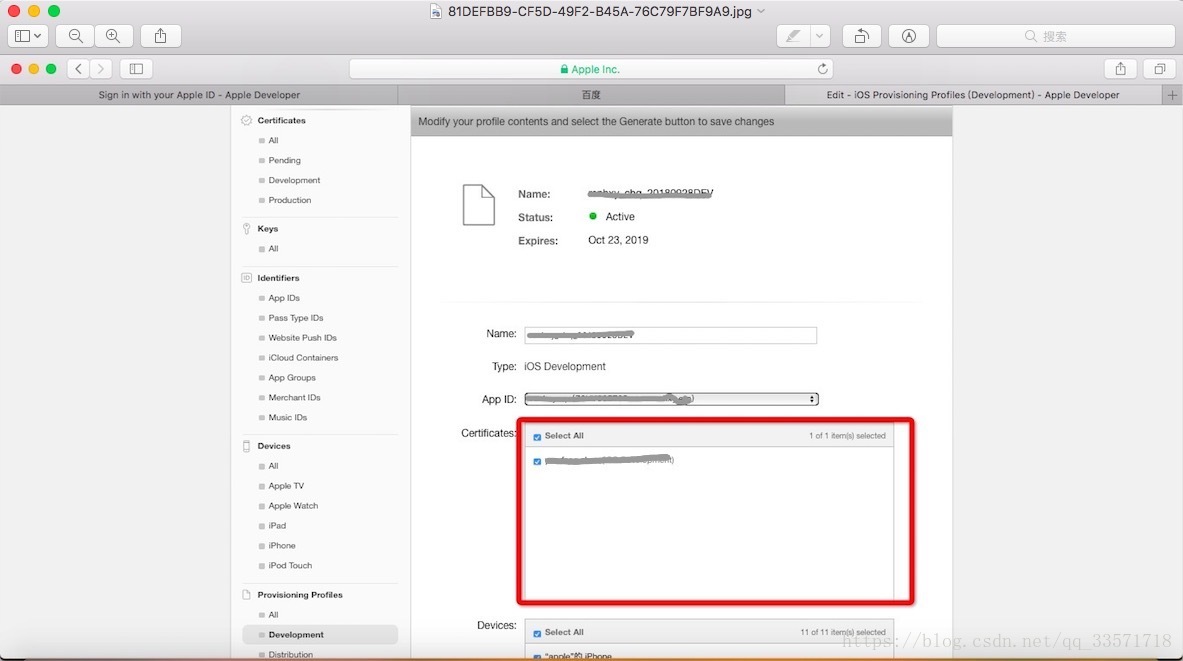Open iPhone devices in sidebar
Viewport: 1183px width, 661px height.
(x=282, y=546)
